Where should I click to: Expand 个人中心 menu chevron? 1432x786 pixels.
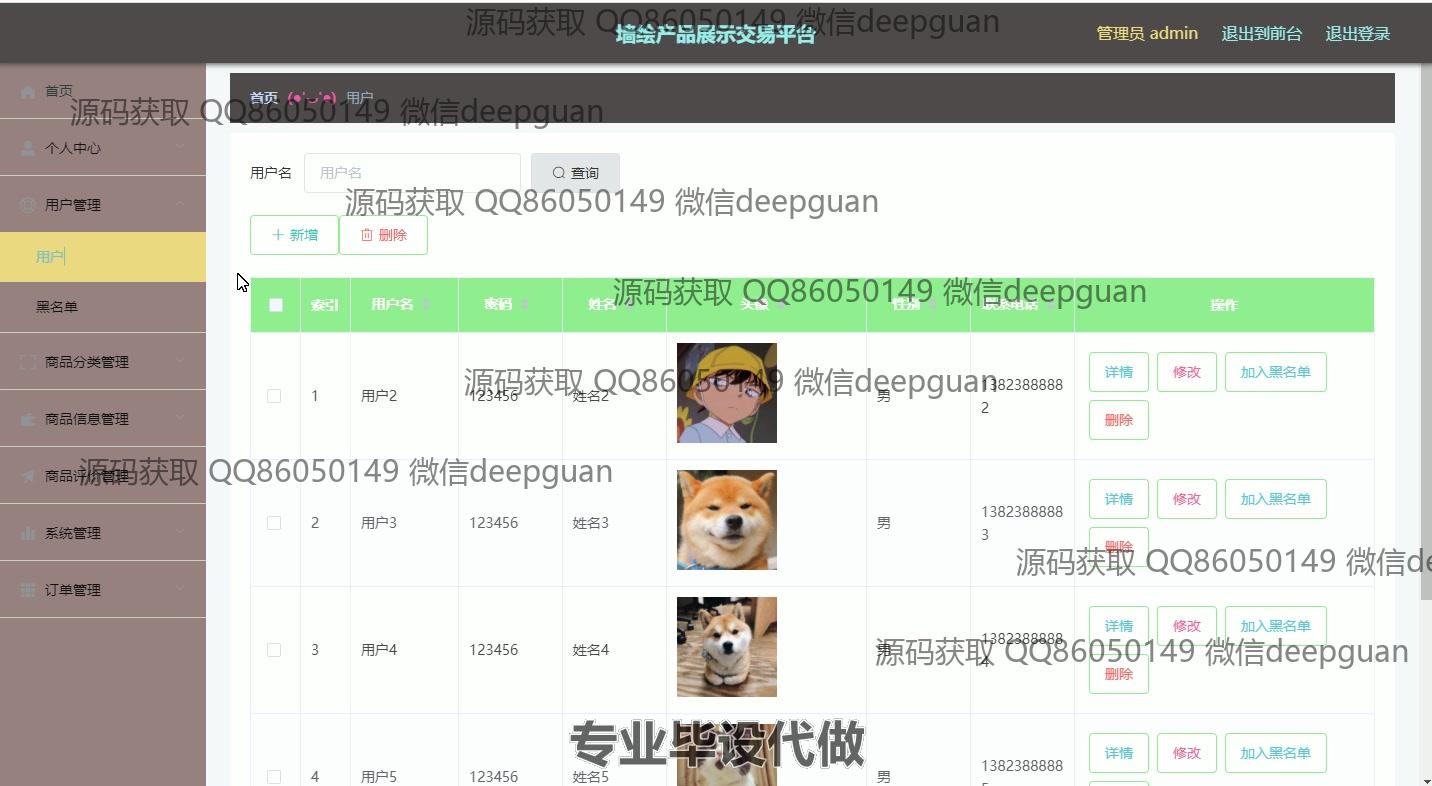click(180, 147)
